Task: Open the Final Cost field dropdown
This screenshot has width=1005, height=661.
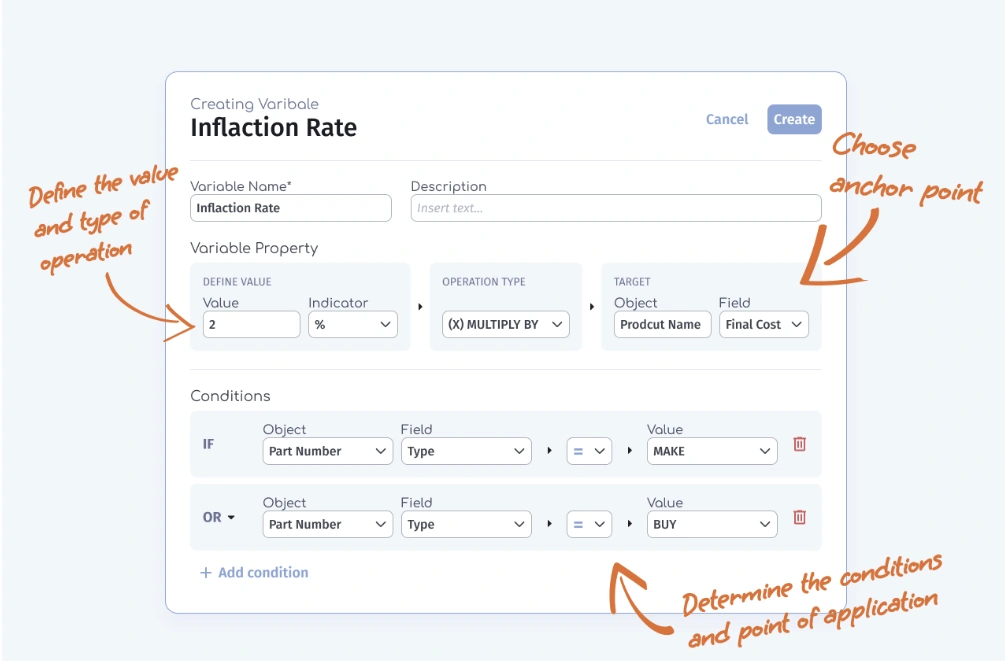Action: (x=763, y=324)
